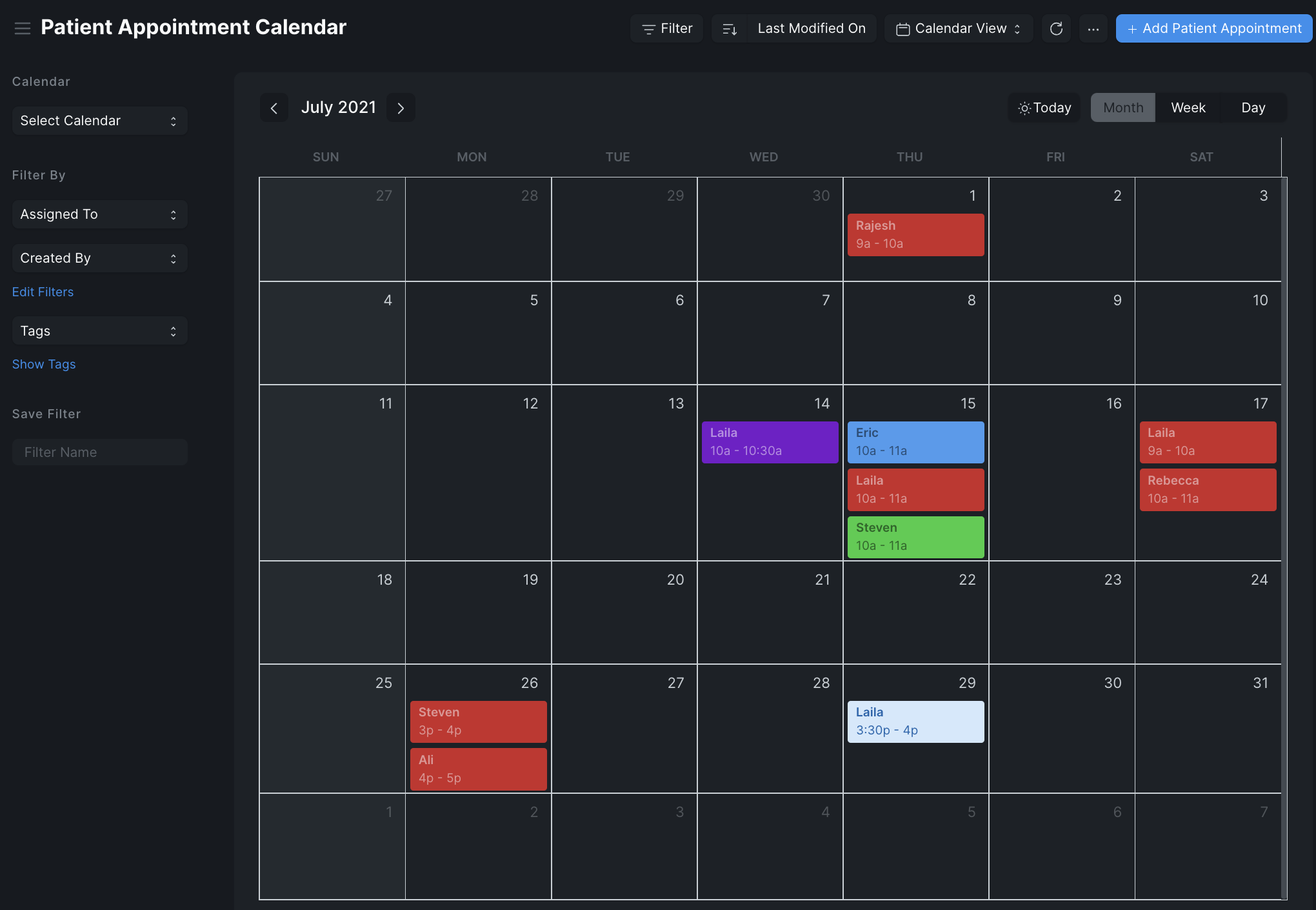The height and width of the screenshot is (910, 1316).
Task: Open Laila 3:30p-4p appointment on July 29
Action: tap(915, 722)
